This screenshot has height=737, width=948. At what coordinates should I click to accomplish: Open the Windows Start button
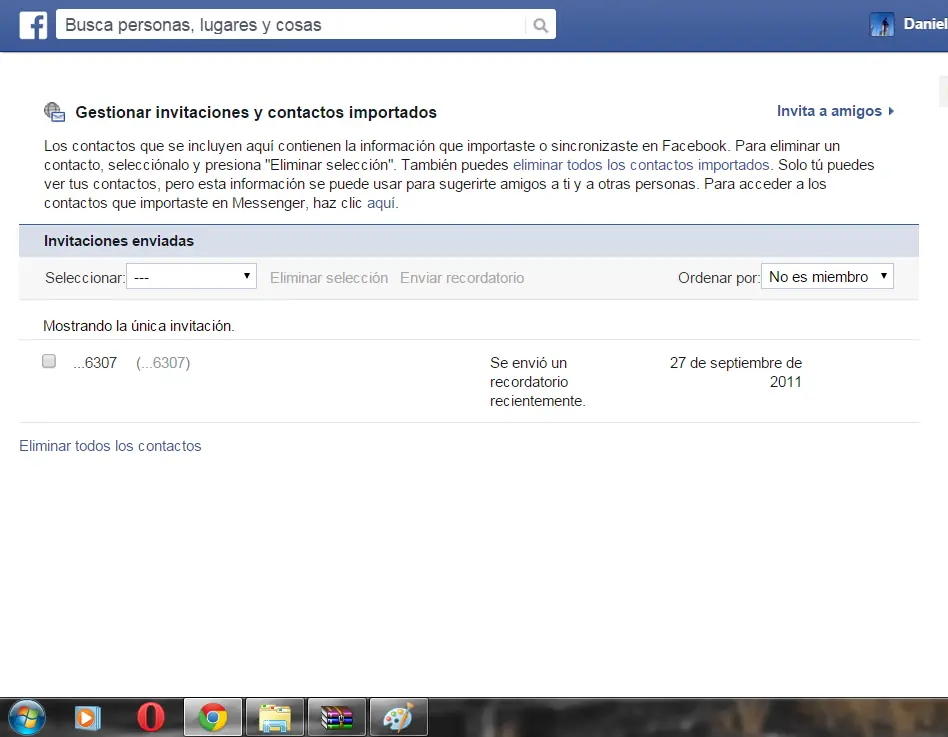27,718
